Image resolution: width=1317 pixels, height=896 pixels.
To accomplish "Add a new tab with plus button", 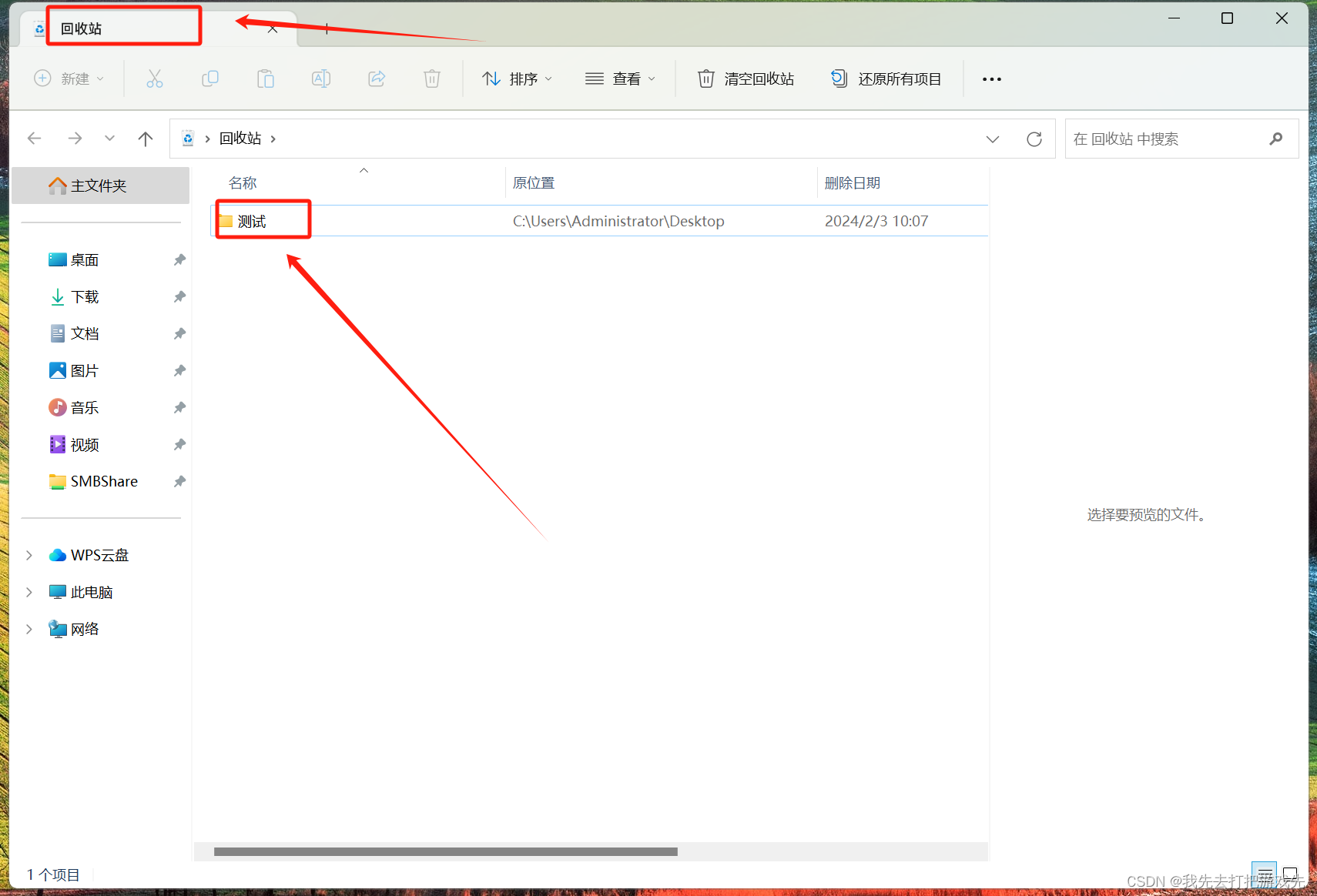I will 327,28.
